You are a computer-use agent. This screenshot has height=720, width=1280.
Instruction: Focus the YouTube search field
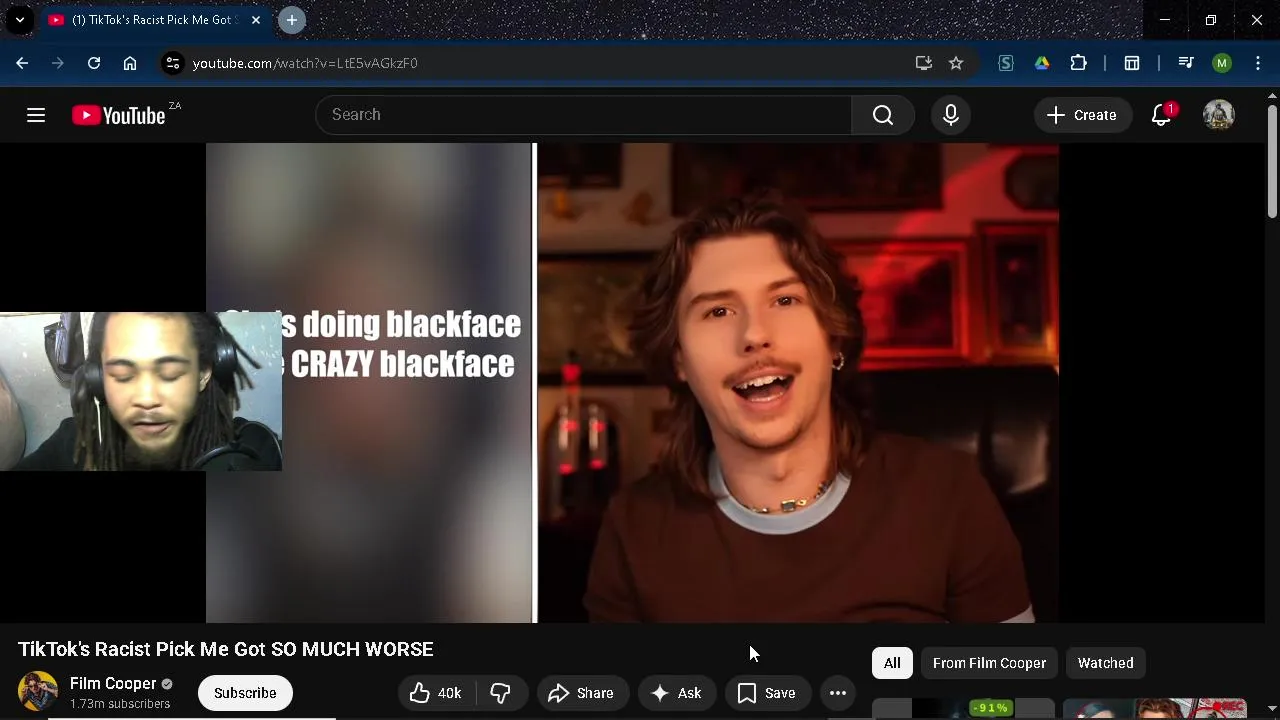584,115
